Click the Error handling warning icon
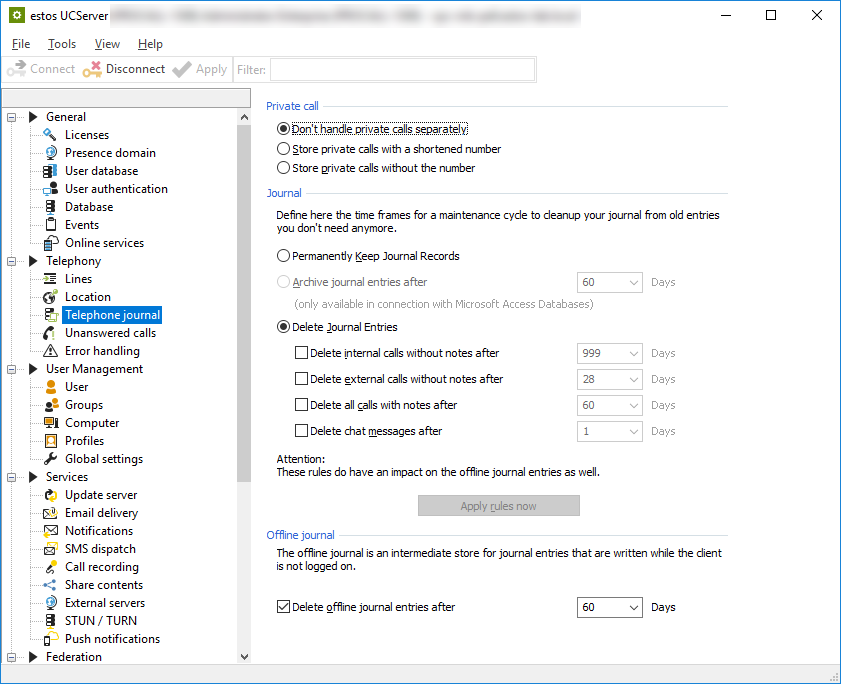The height and width of the screenshot is (684, 841). tap(50, 351)
